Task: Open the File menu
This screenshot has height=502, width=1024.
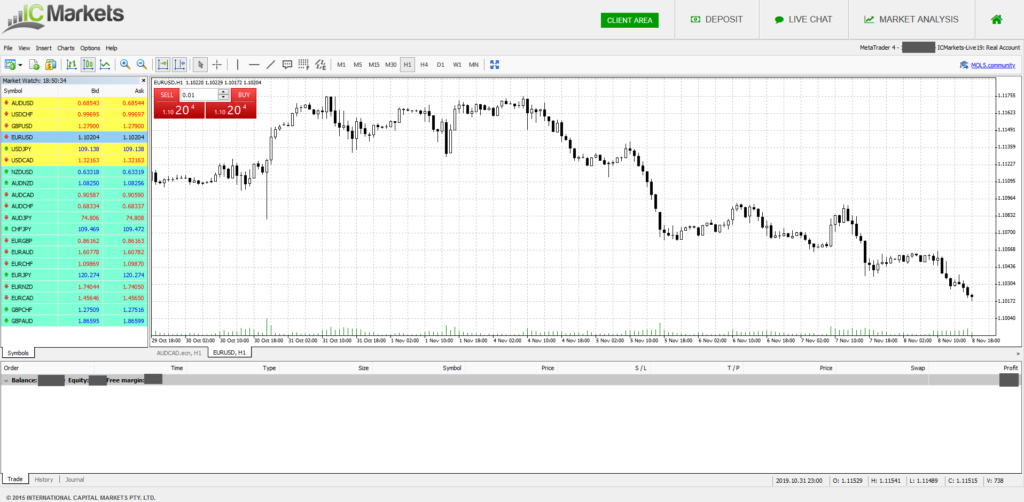Action: coord(8,48)
